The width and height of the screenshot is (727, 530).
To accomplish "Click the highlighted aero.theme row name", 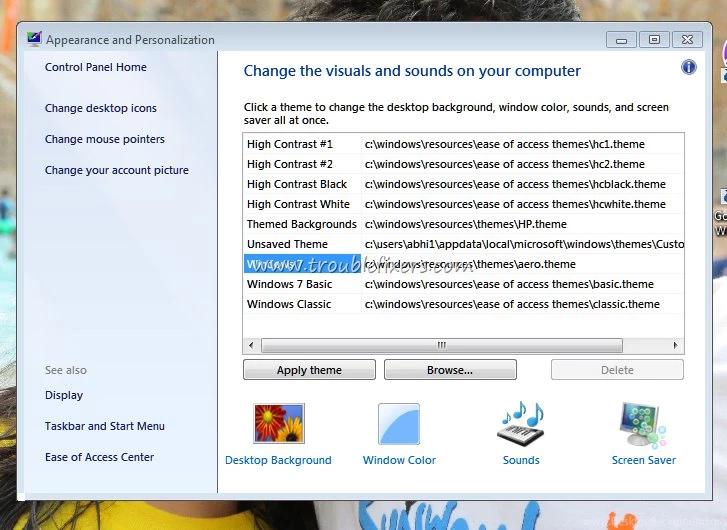I will tap(302, 264).
